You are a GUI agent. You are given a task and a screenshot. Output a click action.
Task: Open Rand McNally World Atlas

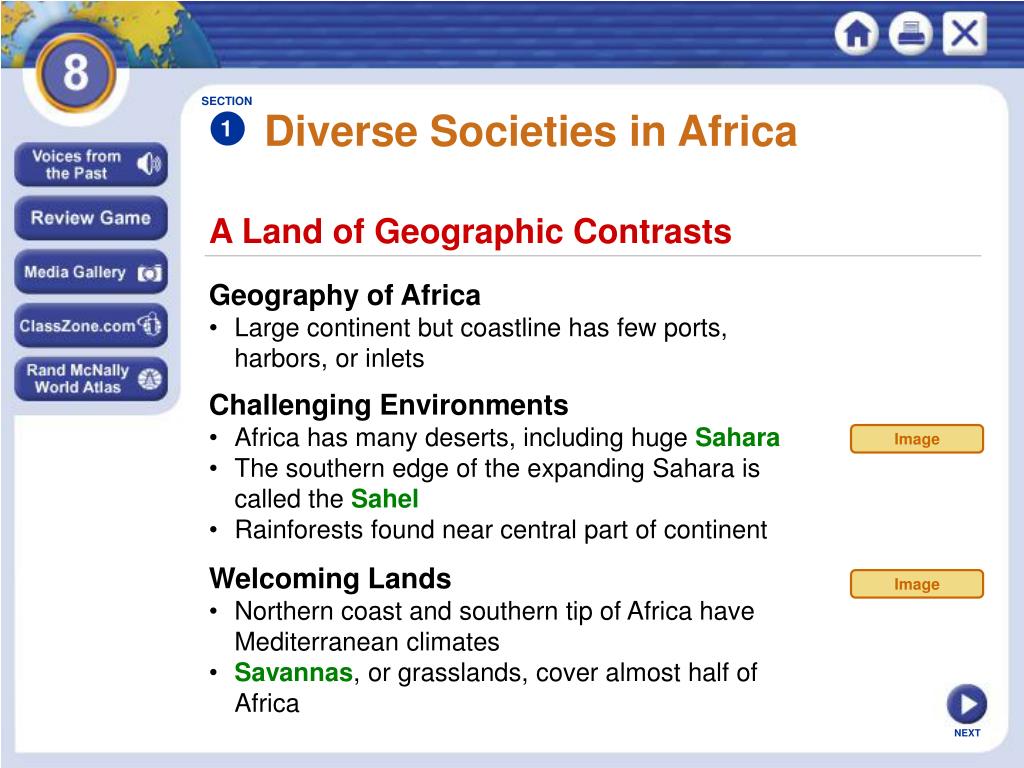tap(91, 379)
